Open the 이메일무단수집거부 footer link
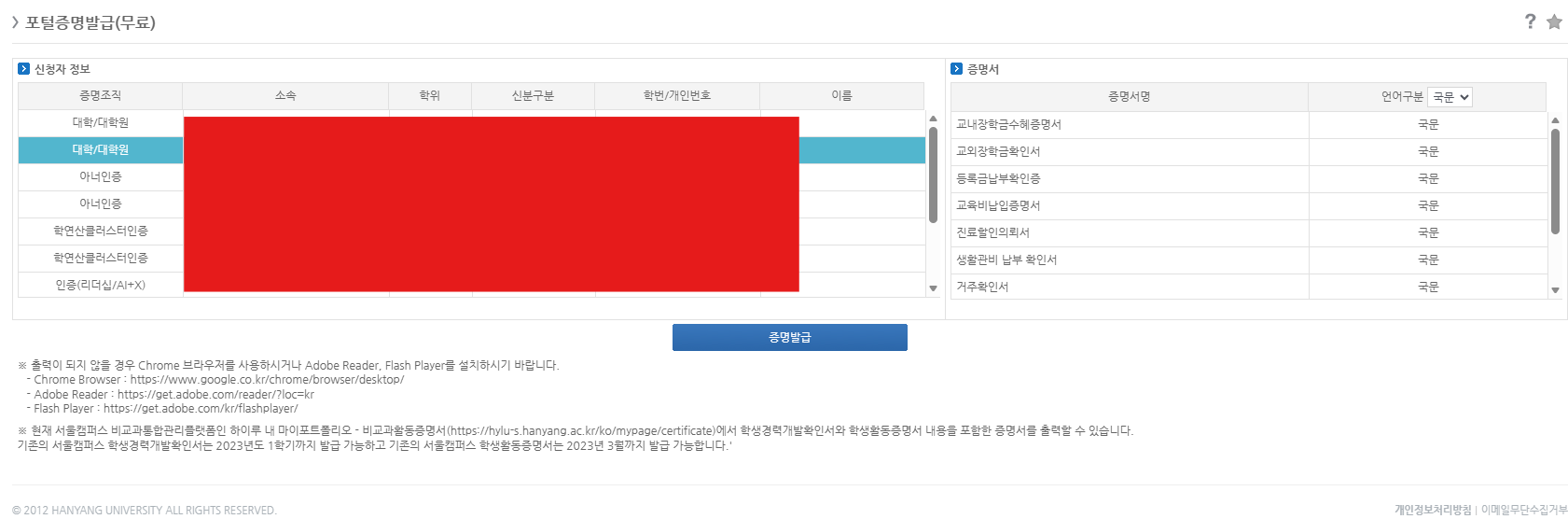Image resolution: width=1568 pixels, height=519 pixels. click(1524, 510)
